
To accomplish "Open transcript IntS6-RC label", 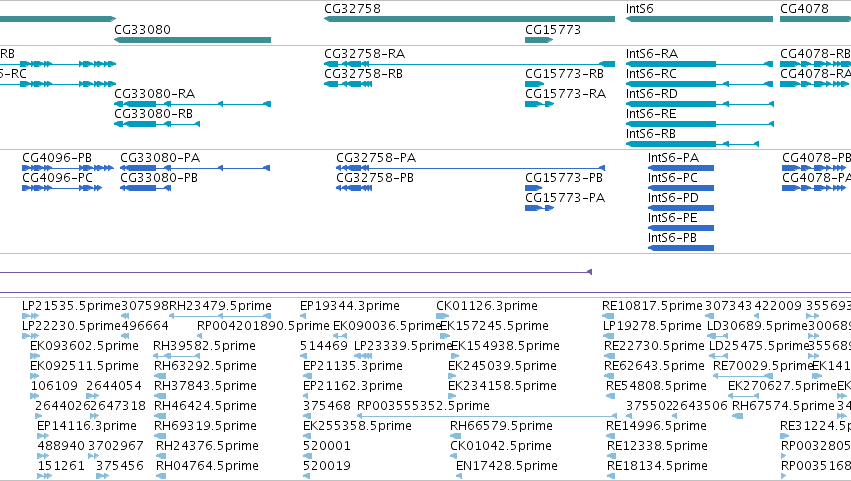I will coord(651,74).
